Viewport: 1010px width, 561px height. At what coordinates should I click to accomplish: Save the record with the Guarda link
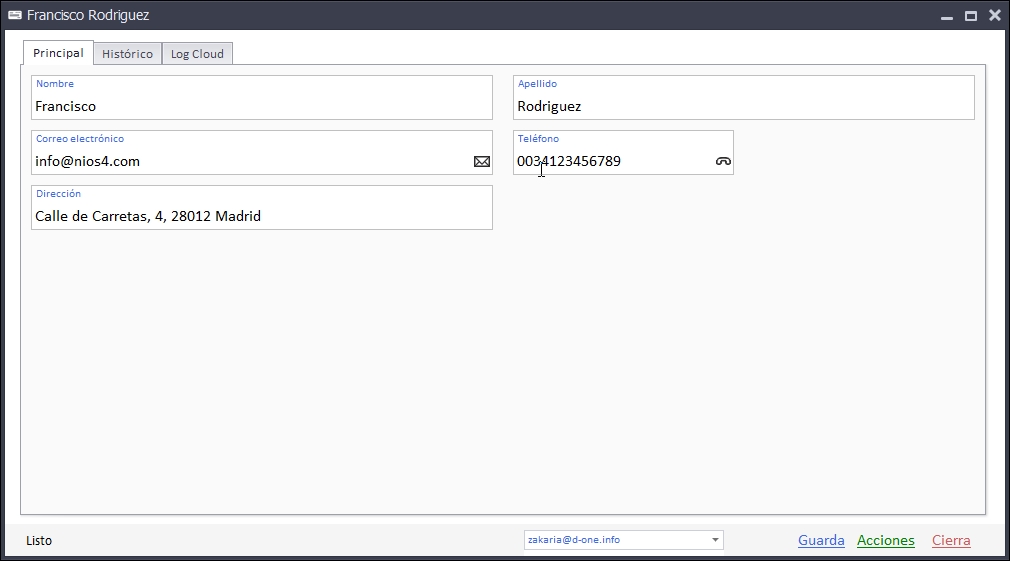click(821, 540)
